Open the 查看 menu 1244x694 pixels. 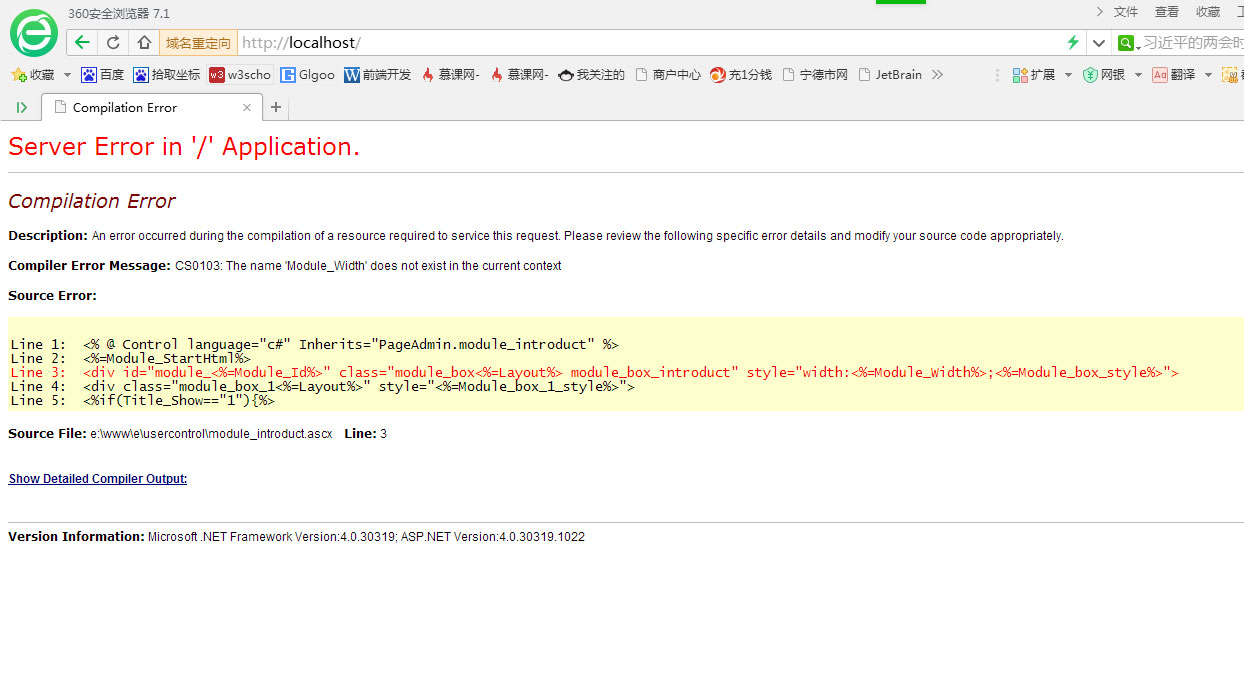pyautogui.click(x=1167, y=12)
